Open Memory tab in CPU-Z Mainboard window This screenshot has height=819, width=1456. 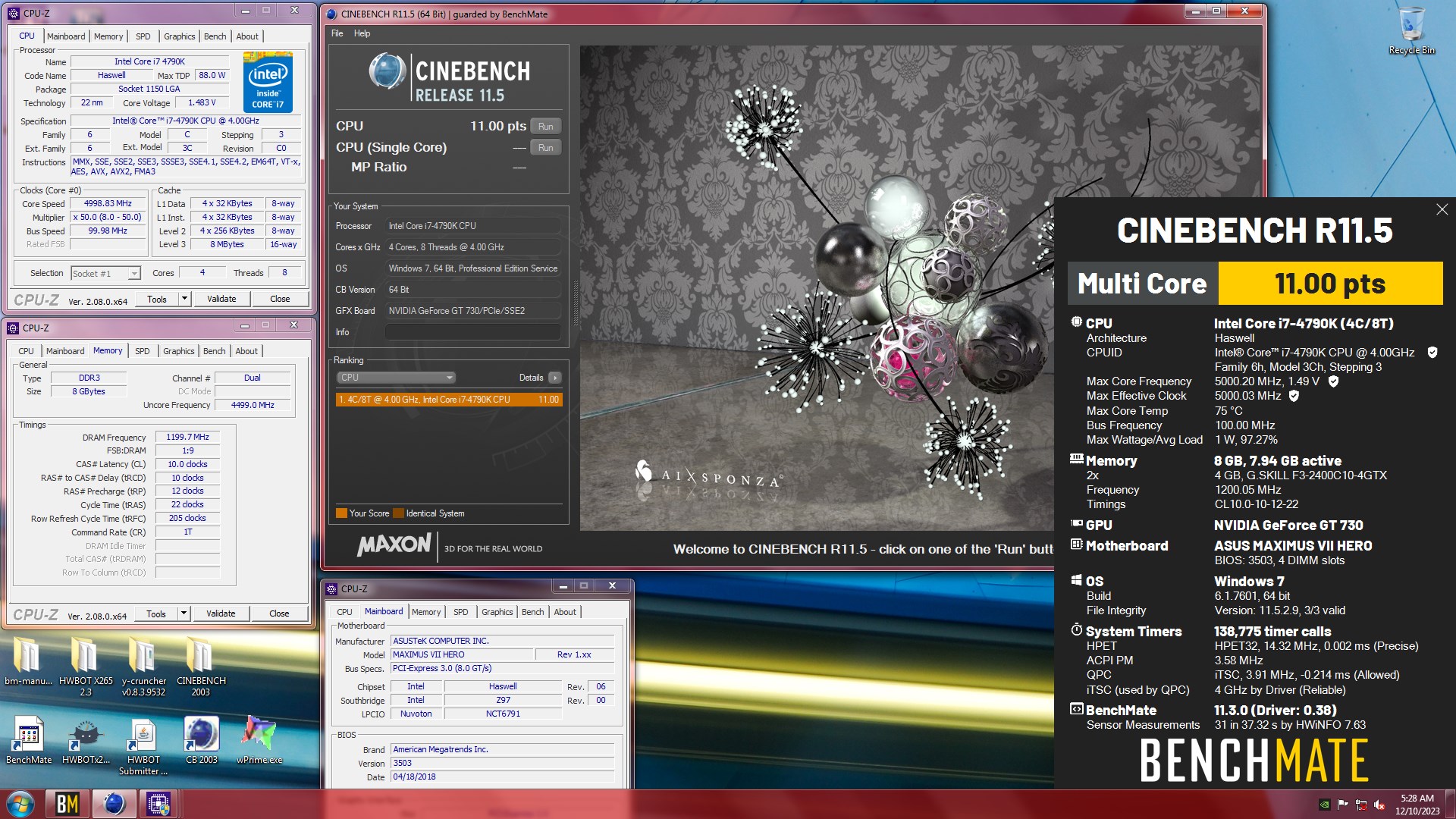click(426, 612)
